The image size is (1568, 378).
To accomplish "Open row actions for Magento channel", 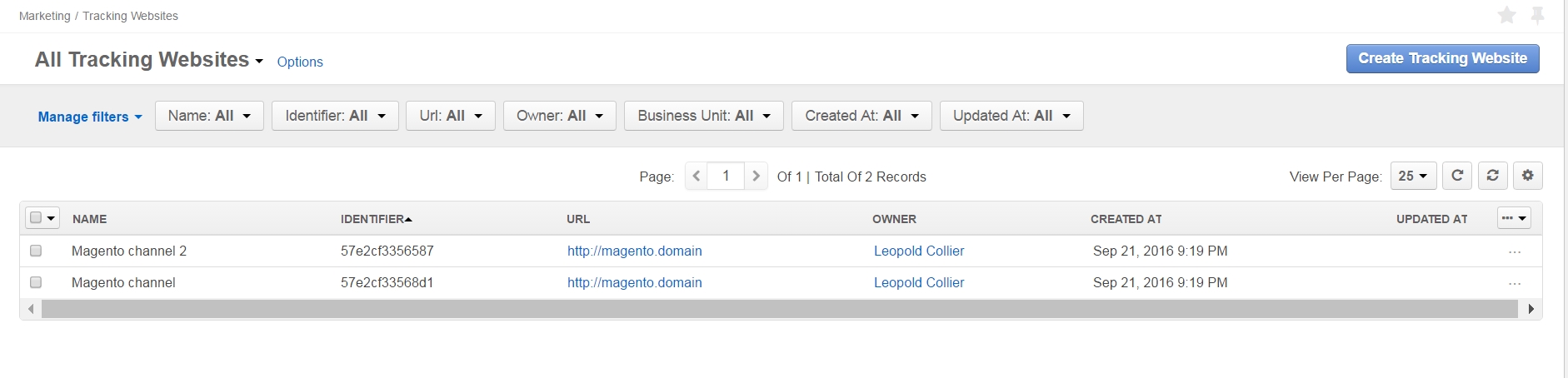I will [1515, 283].
